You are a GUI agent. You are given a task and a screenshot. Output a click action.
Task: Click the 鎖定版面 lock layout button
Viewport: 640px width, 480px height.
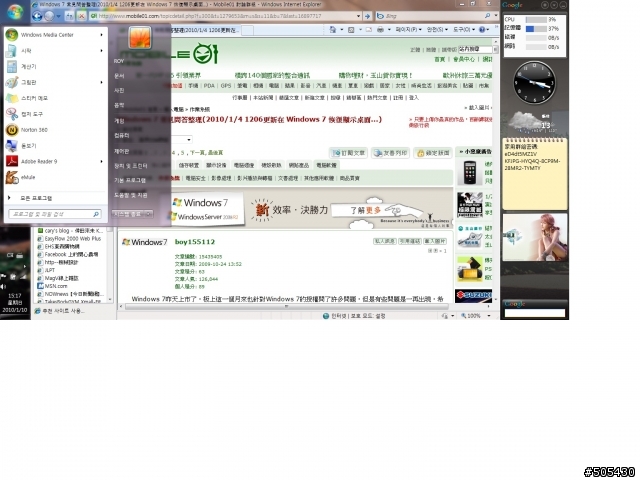click(x=433, y=153)
